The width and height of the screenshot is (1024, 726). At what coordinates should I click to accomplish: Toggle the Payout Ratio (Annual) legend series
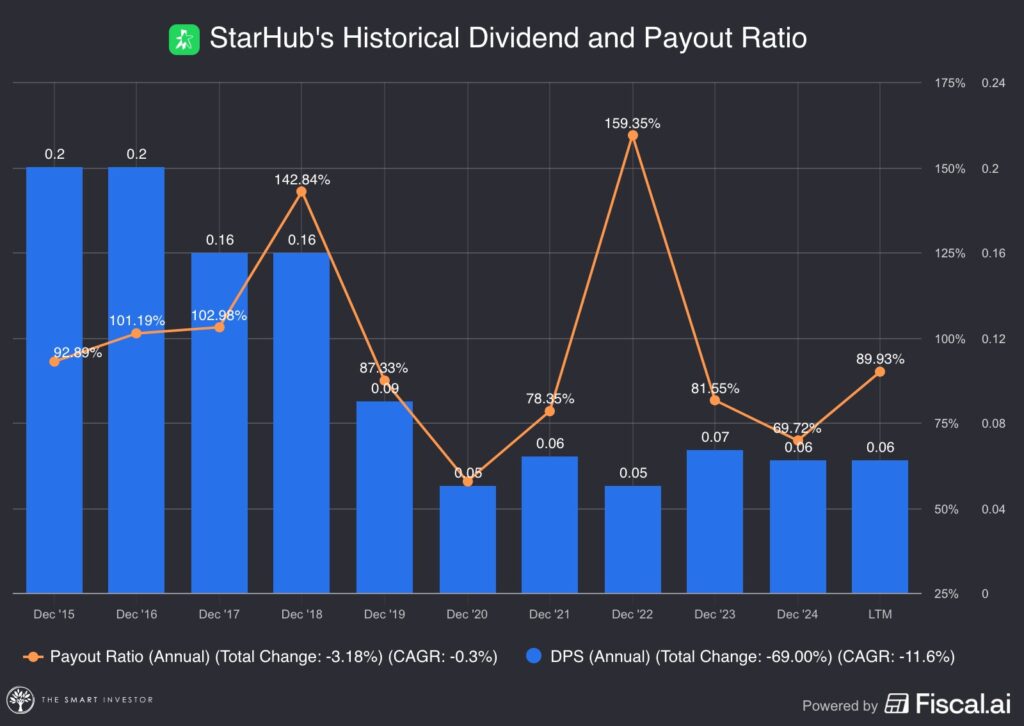254,657
